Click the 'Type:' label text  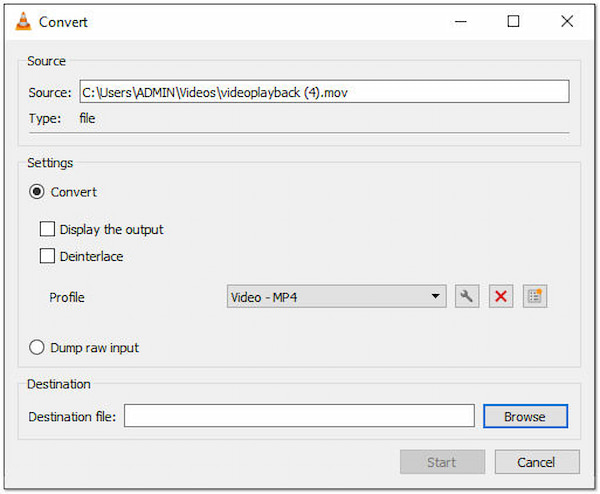click(45, 118)
